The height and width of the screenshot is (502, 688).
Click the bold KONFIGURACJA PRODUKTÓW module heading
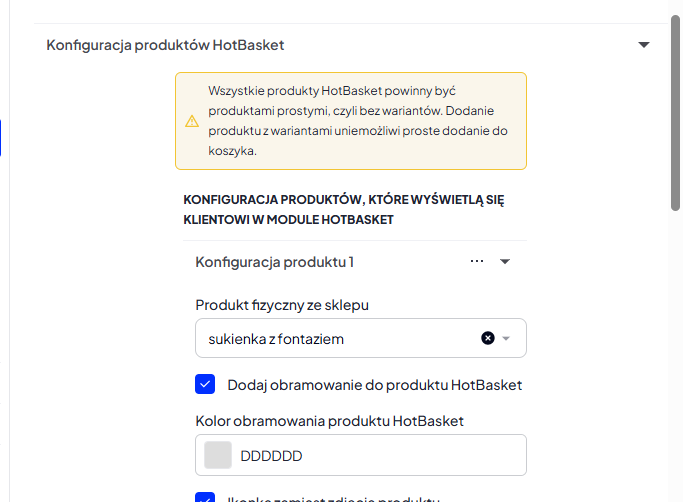344,209
